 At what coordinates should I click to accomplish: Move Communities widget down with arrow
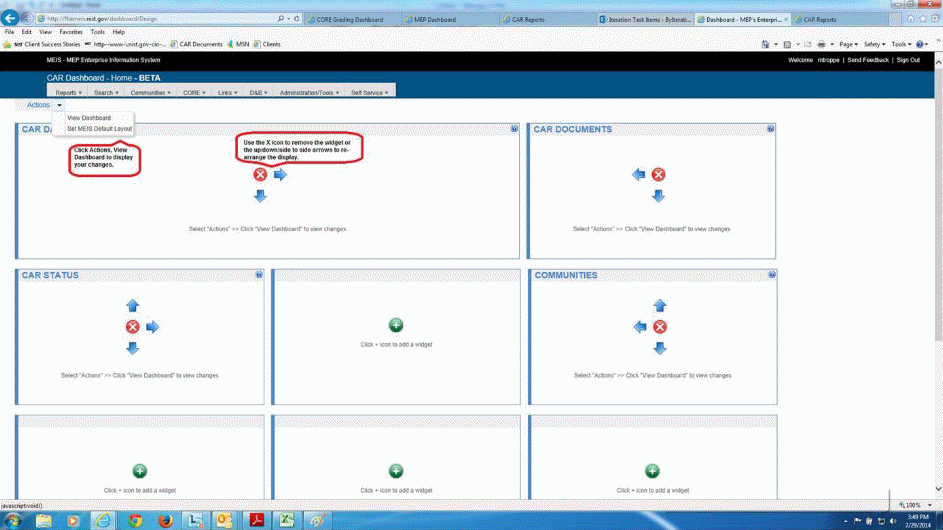(x=660, y=348)
